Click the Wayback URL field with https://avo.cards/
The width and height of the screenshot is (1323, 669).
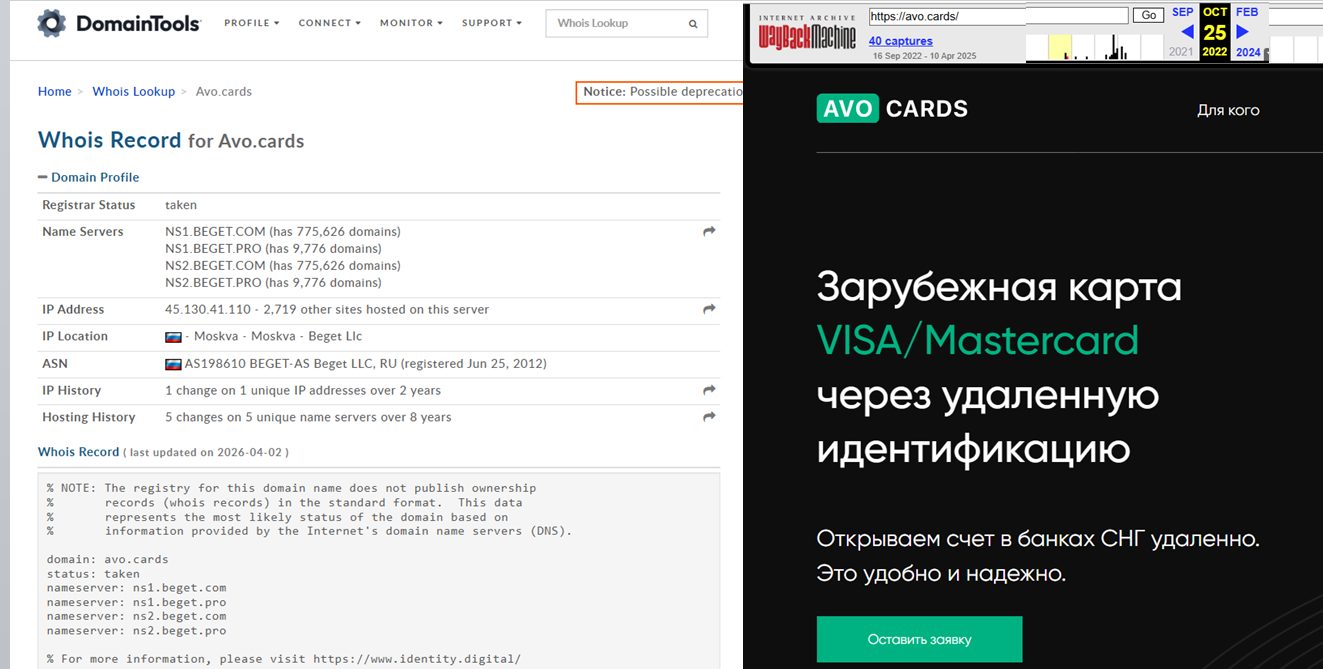[x=998, y=16]
